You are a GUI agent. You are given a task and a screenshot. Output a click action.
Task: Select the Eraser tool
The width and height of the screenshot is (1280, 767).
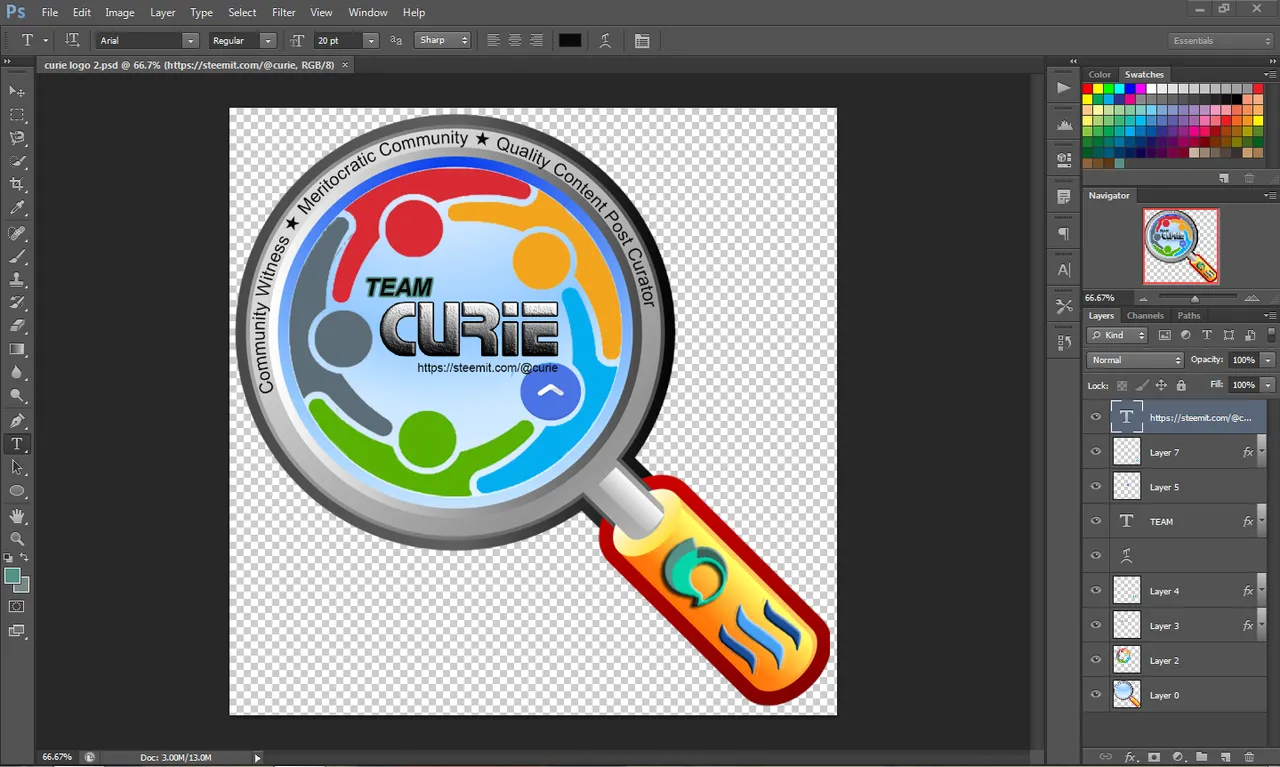[17, 326]
